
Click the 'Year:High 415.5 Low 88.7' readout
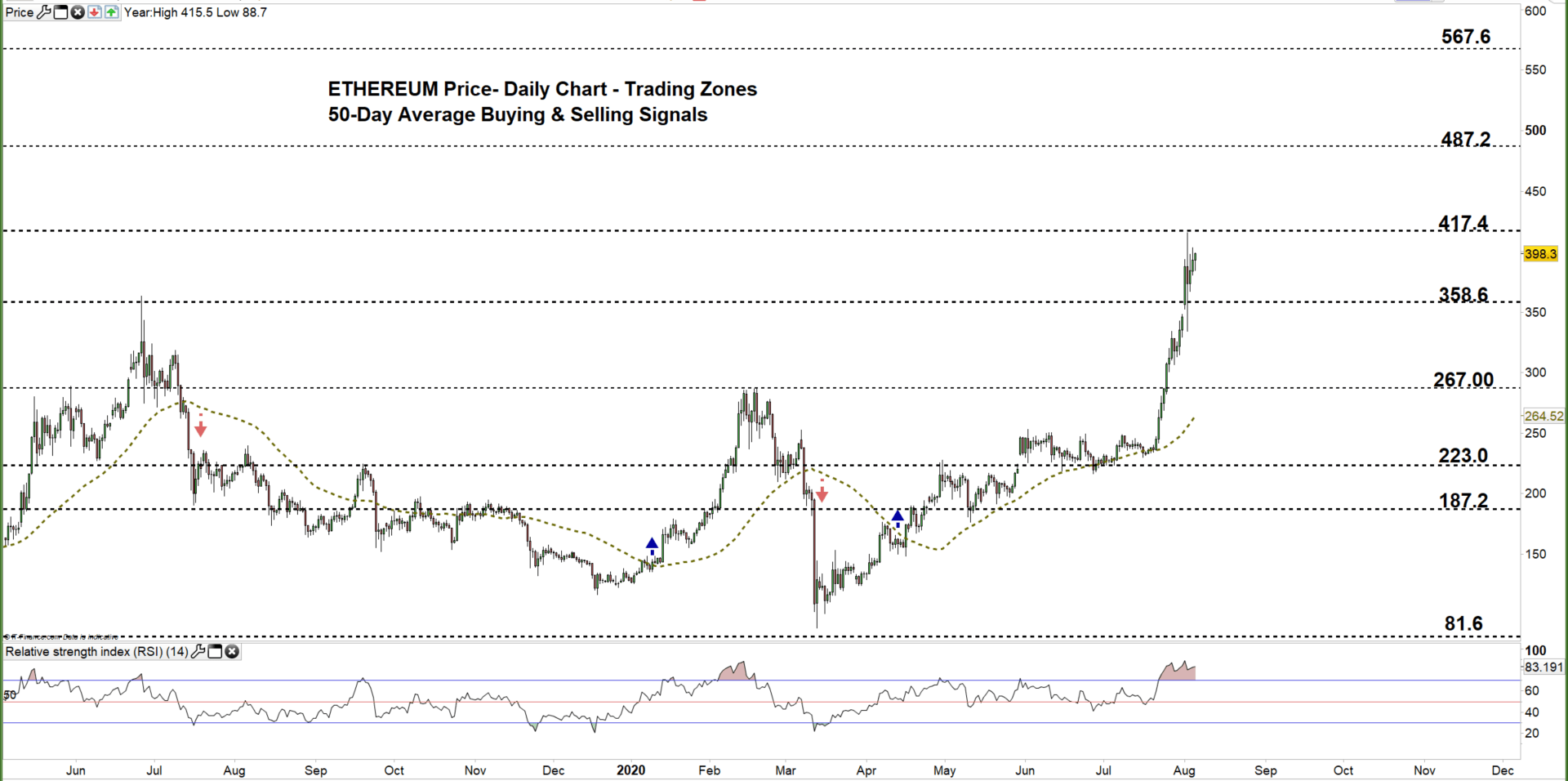click(195, 12)
